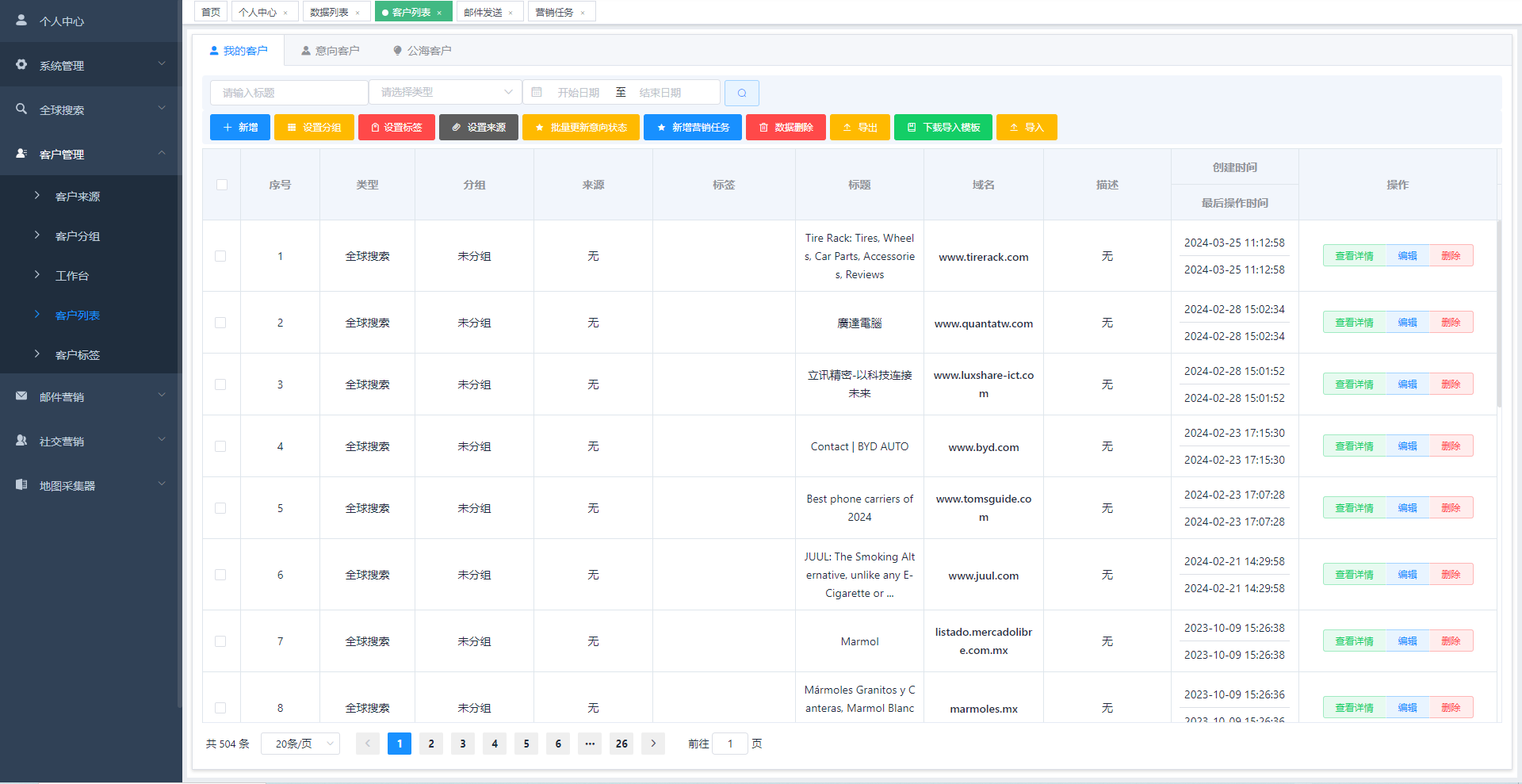Click the red 设置标签 button
The height and width of the screenshot is (784, 1522).
click(x=396, y=127)
